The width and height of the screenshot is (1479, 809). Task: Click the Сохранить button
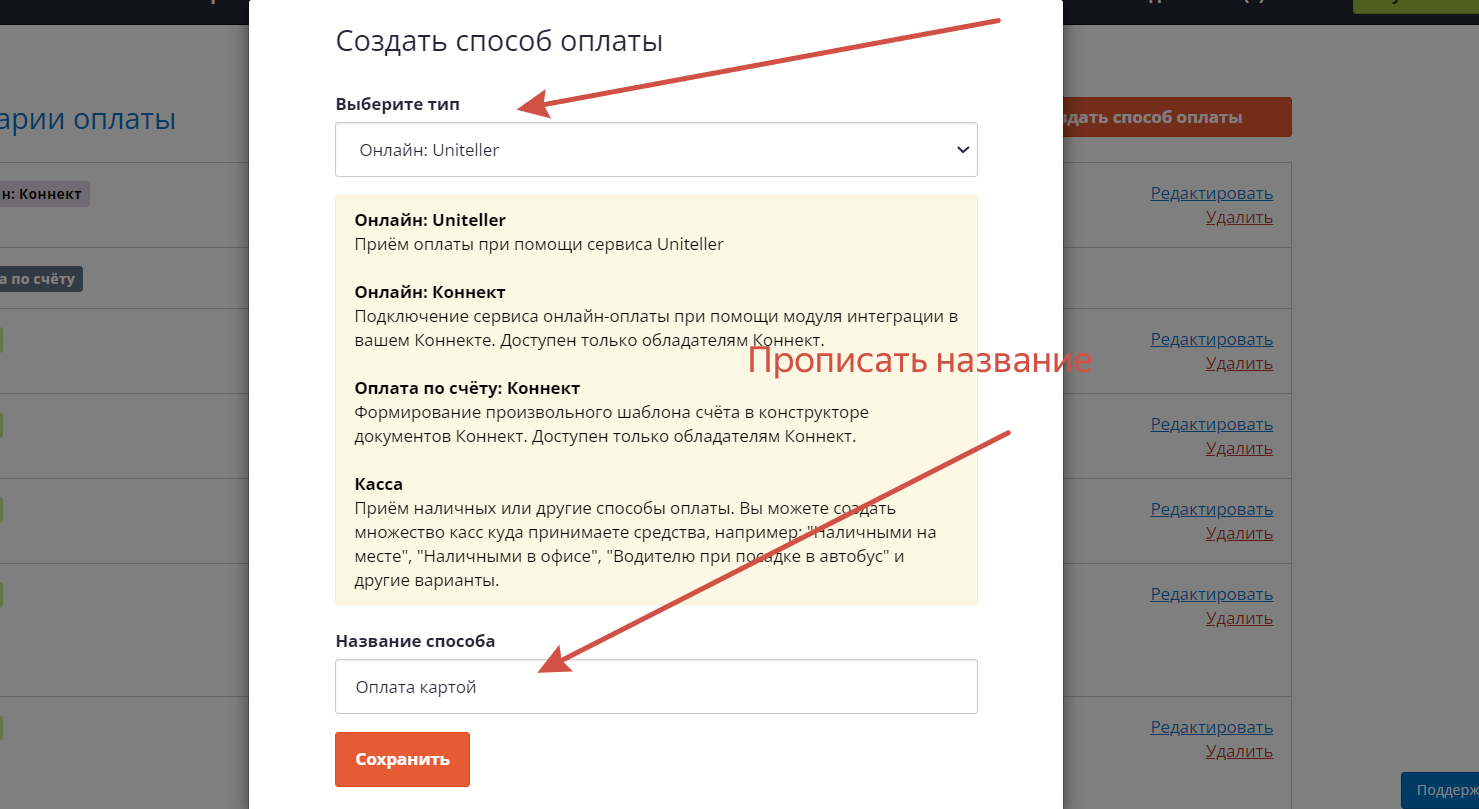click(402, 759)
